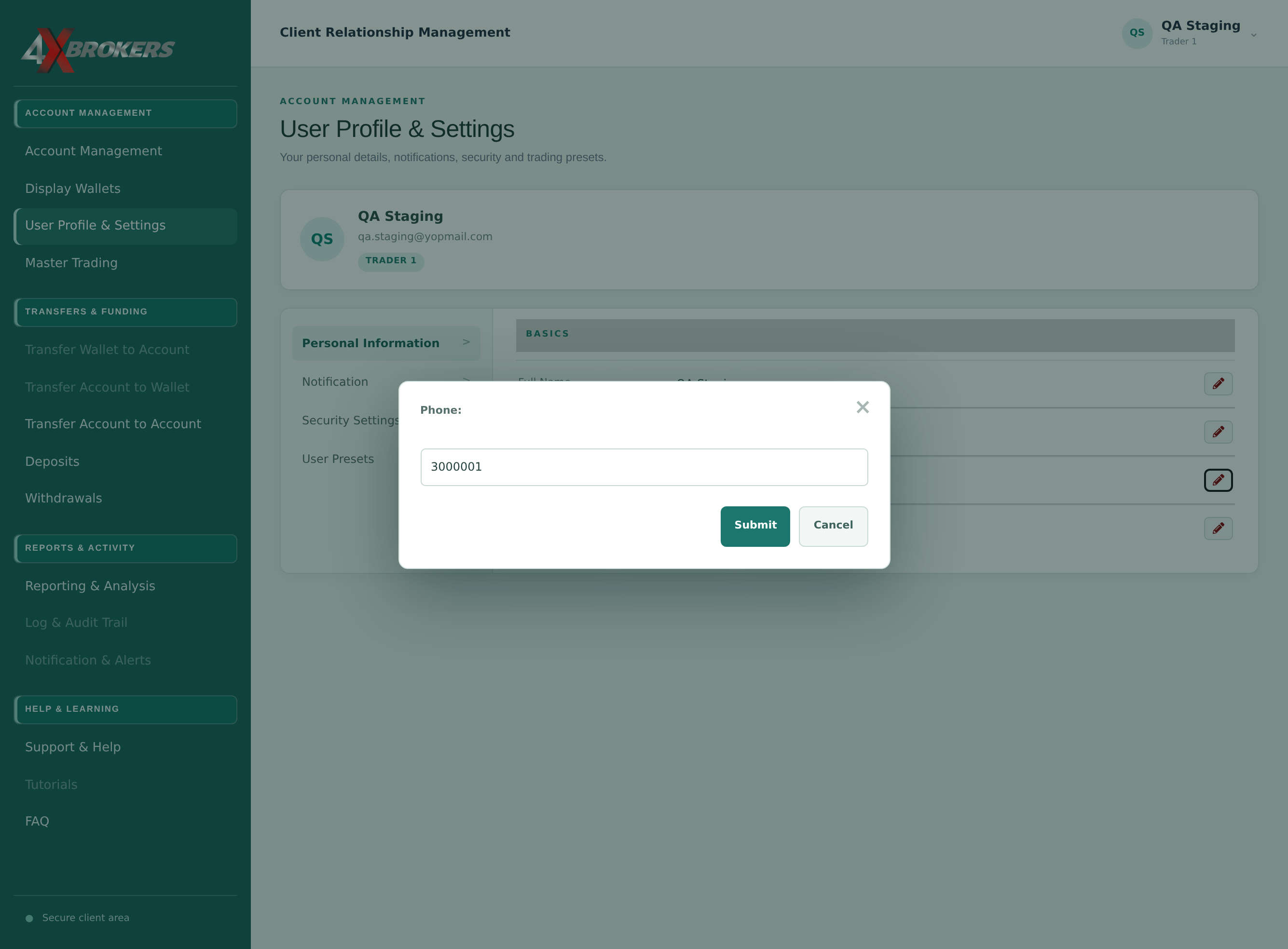
Task: Click the QS avatar in header
Action: 1137,33
